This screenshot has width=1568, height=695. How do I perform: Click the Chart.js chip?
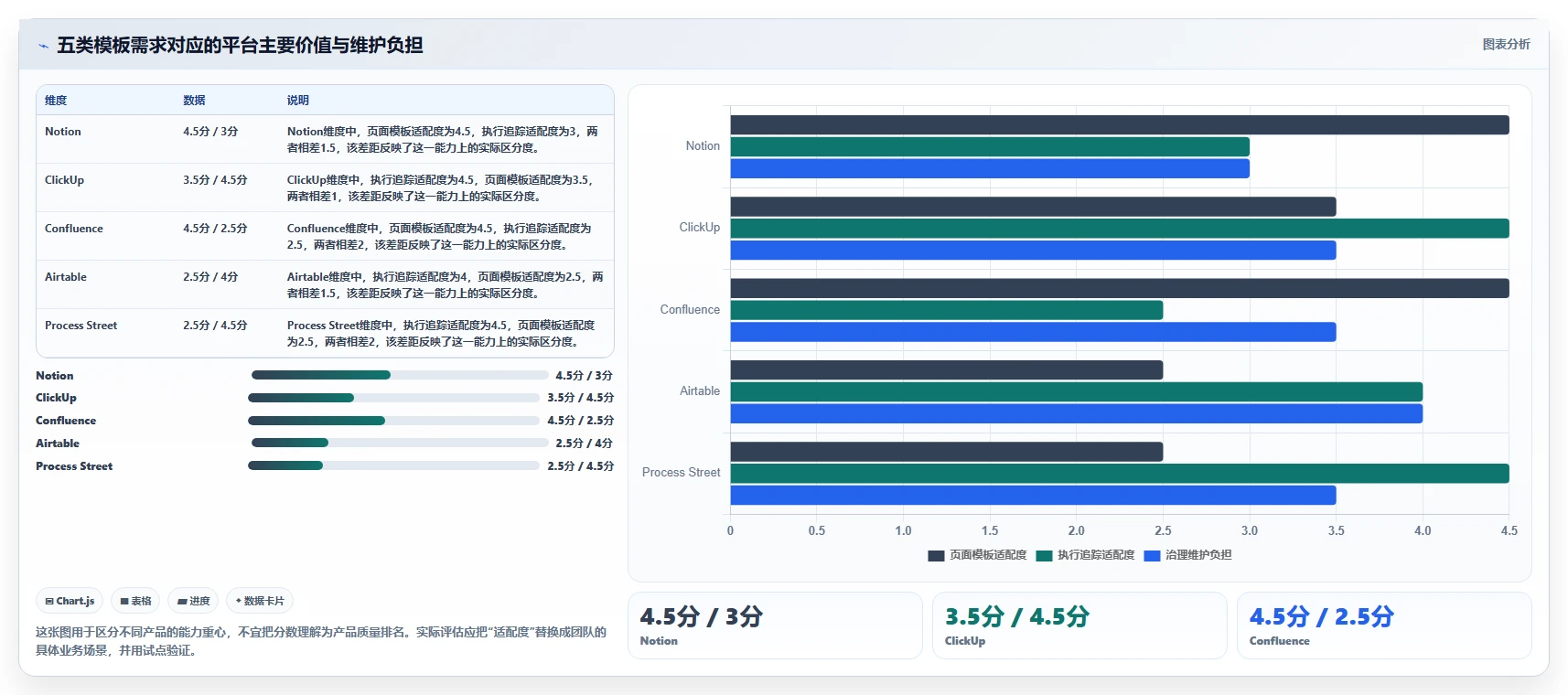click(x=70, y=601)
